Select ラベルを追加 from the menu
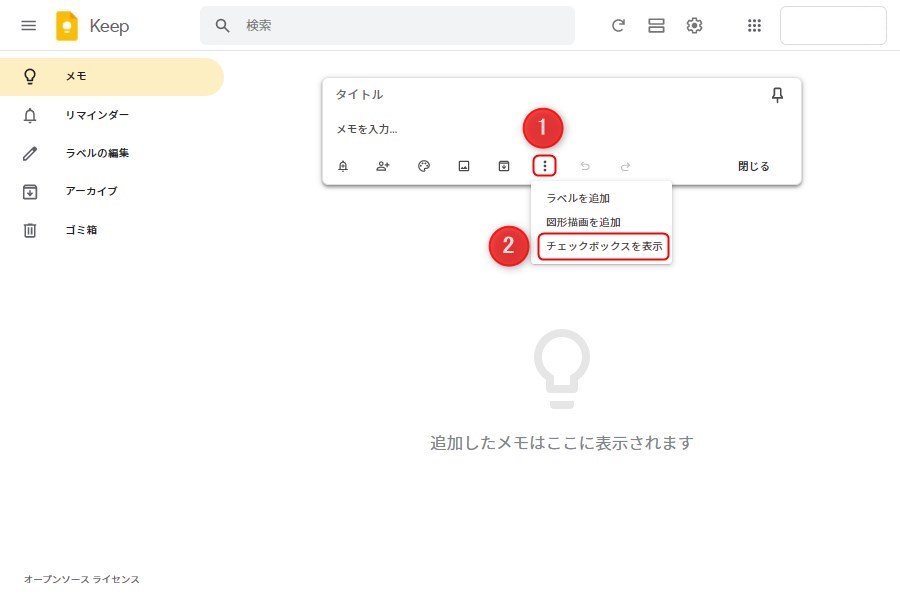This screenshot has width=900, height=600. point(578,198)
